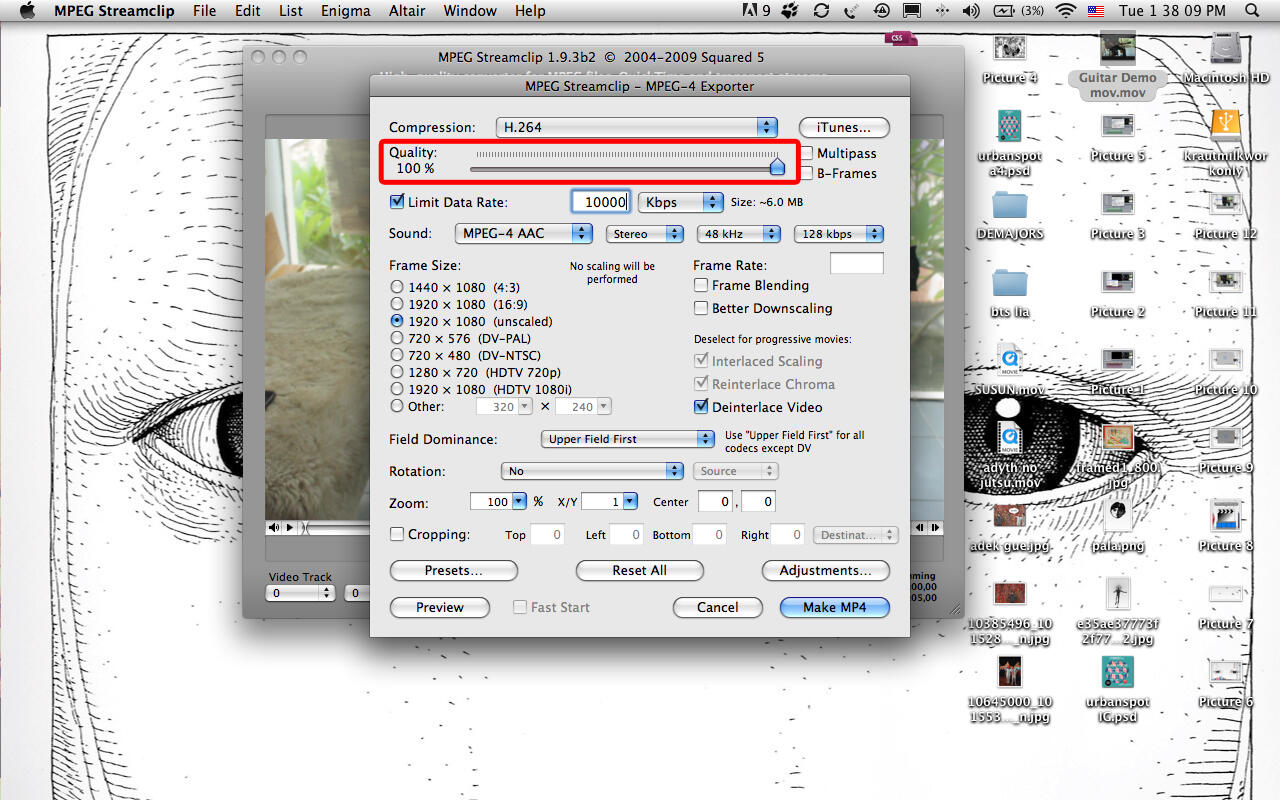Choose 720 × 576 DV-PAL frame size

397,338
